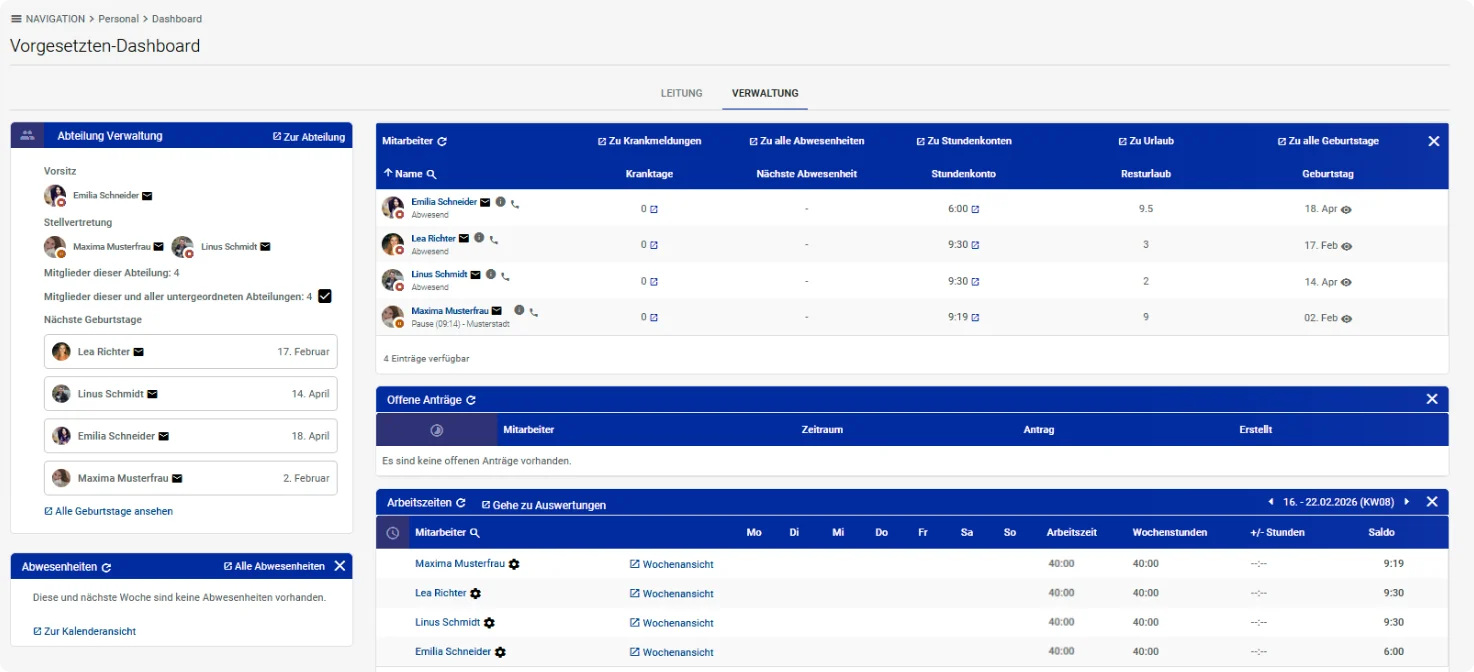
Task: Open Emilia Schneider's Kranktage external link icon
Action: click(x=654, y=210)
